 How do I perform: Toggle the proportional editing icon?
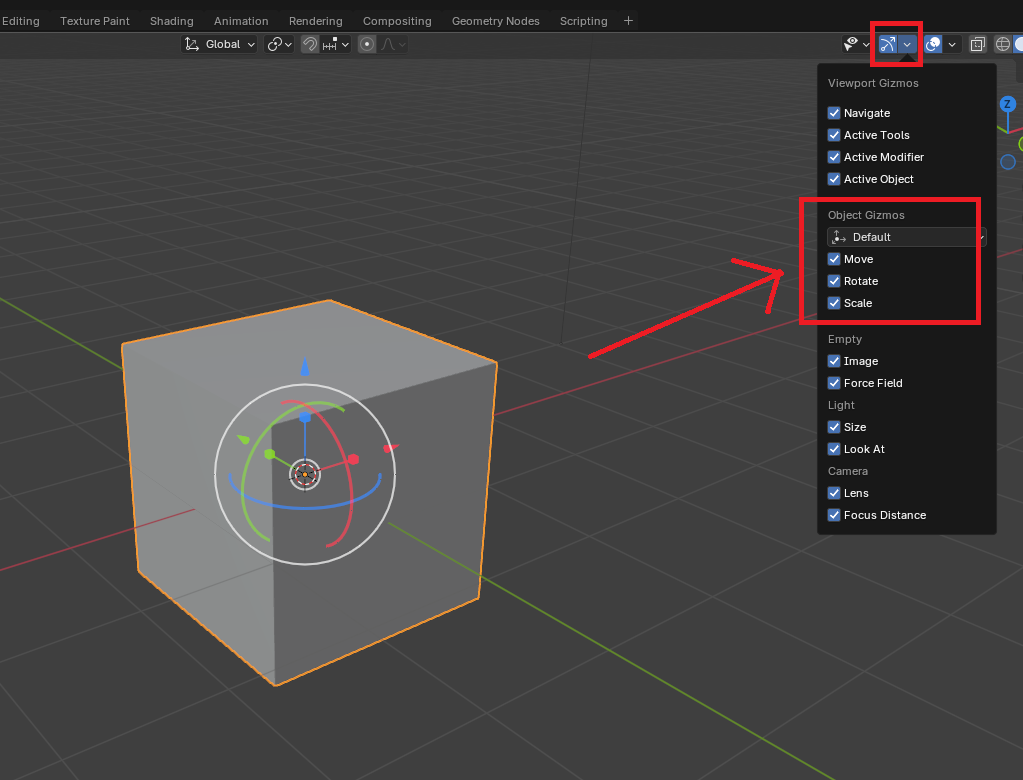click(367, 44)
